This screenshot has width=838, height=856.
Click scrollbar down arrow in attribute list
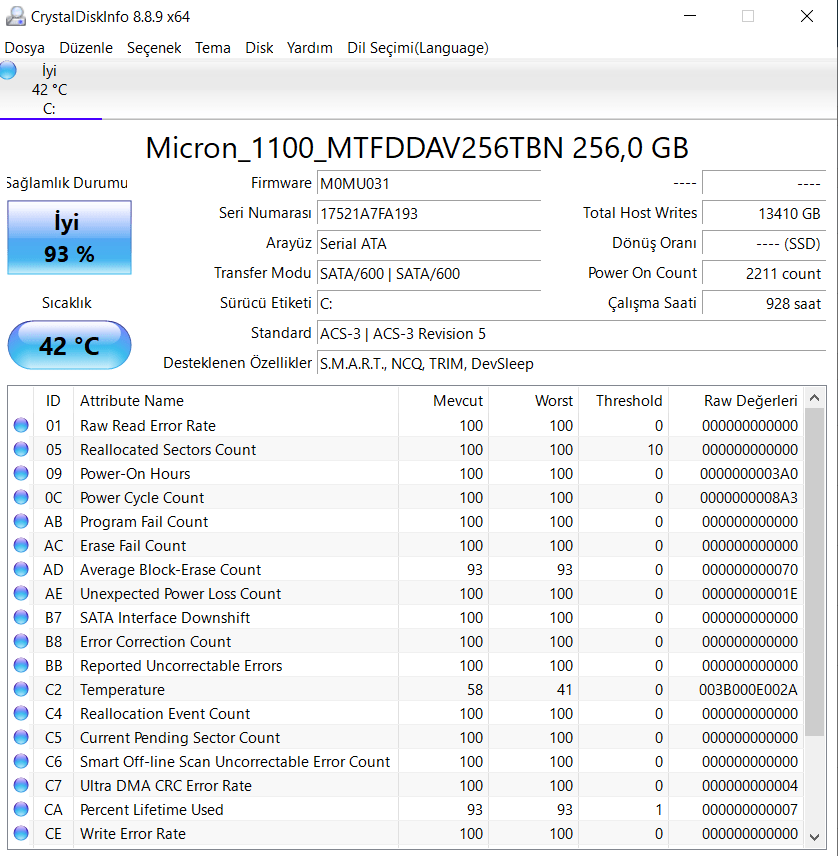815,837
